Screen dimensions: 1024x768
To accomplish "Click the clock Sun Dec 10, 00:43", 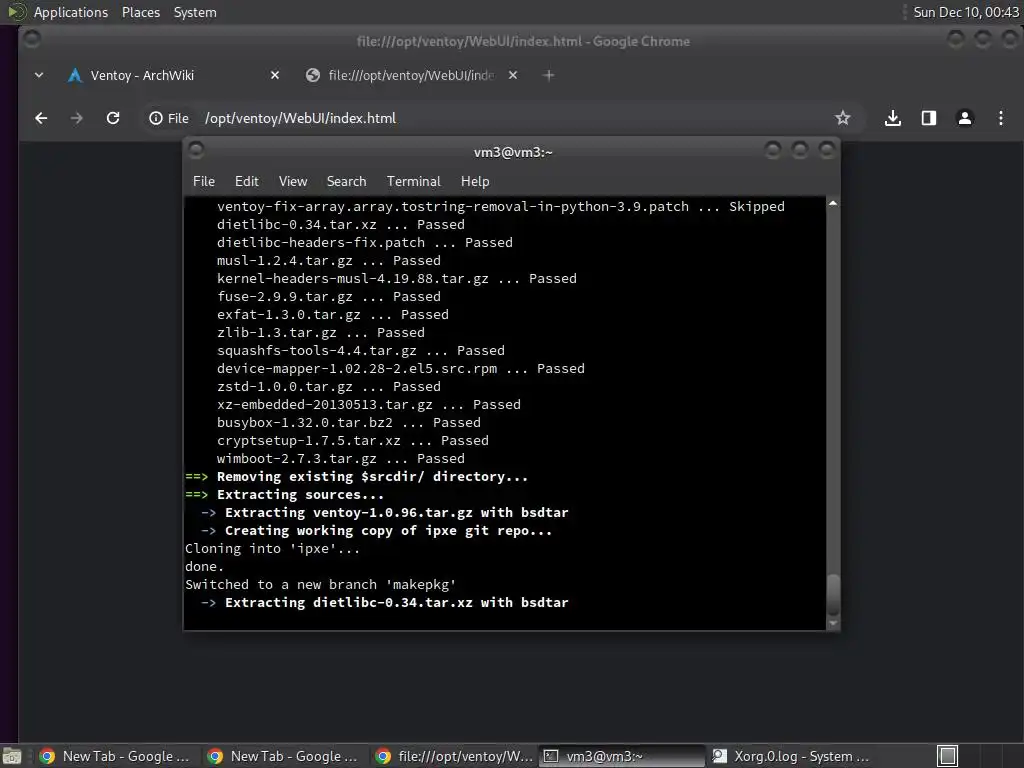I will tap(965, 12).
